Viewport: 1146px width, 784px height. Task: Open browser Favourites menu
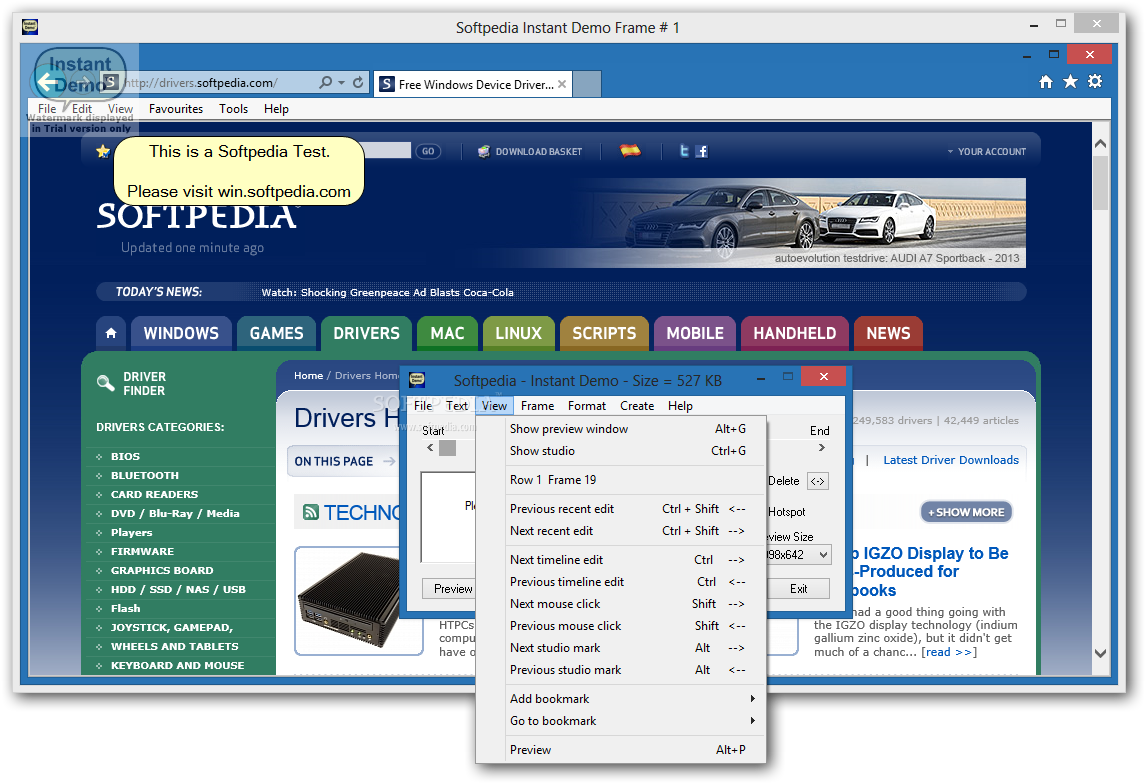point(175,109)
